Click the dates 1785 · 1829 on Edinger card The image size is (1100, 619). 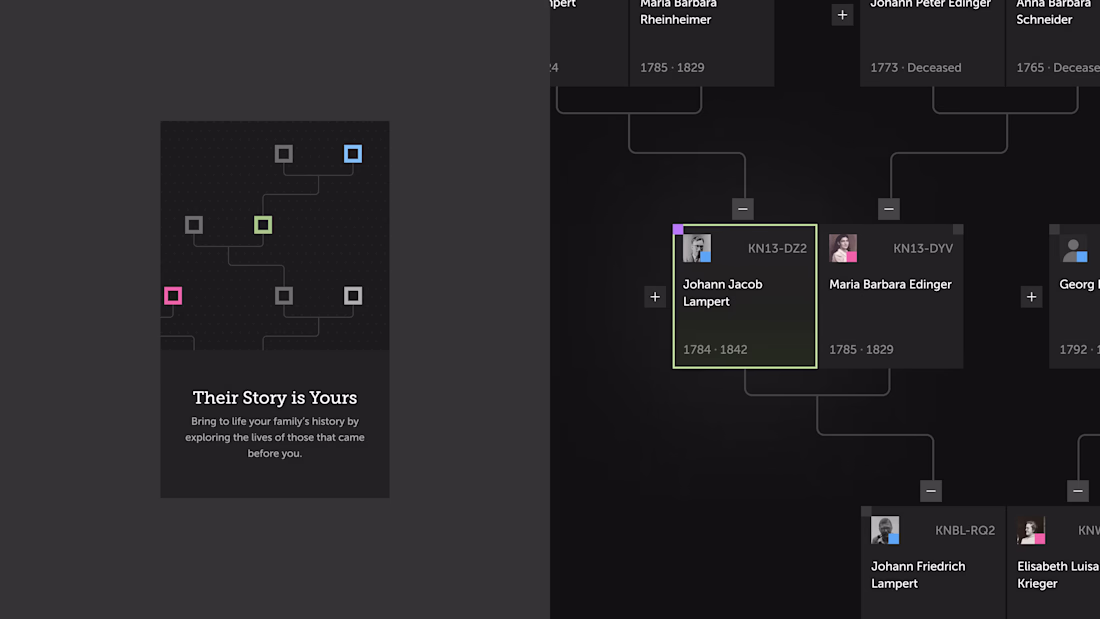(861, 350)
